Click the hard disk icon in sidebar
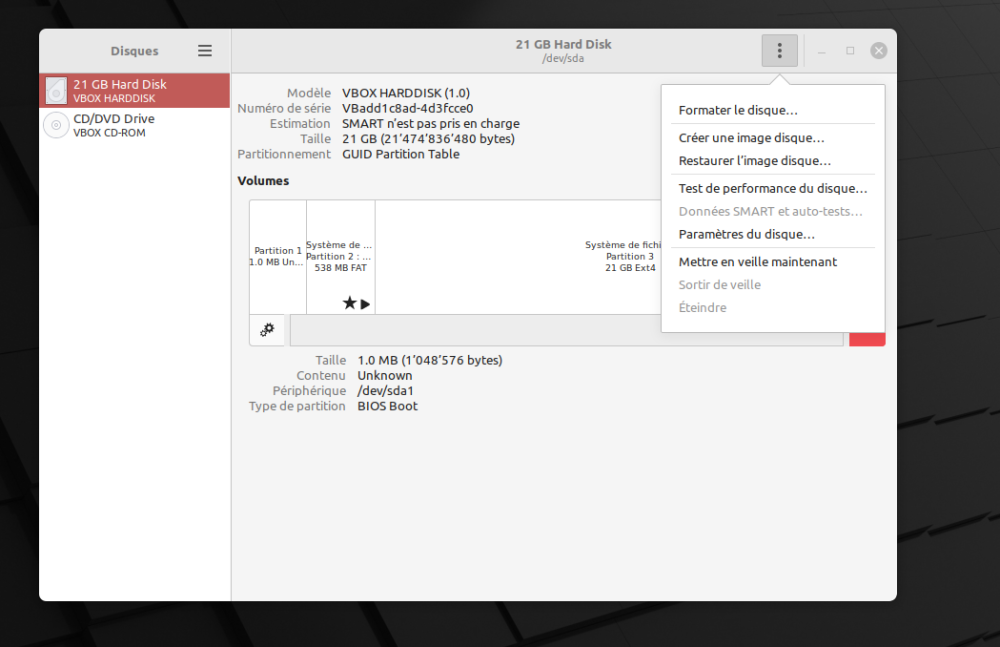Image resolution: width=1000 pixels, height=647 pixels. (x=56, y=91)
